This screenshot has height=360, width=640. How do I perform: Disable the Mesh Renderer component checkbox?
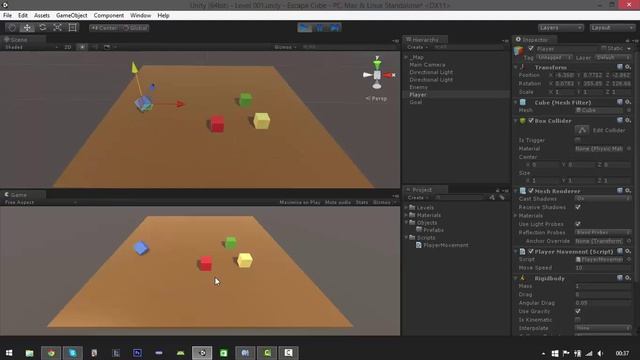click(531, 191)
